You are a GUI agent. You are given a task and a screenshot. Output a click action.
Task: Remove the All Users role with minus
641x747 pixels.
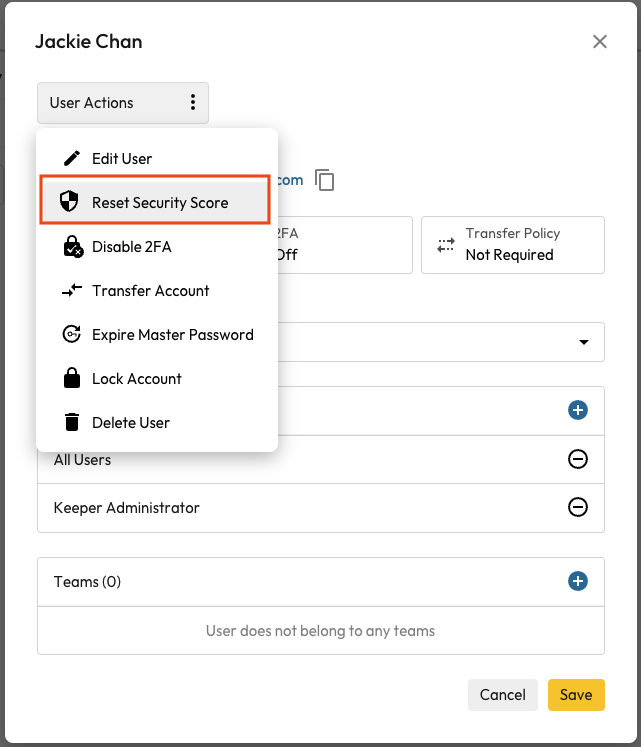(577, 460)
